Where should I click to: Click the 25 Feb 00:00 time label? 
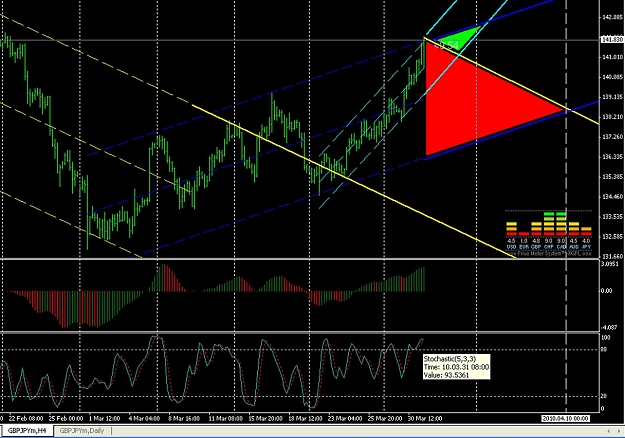click(66, 418)
